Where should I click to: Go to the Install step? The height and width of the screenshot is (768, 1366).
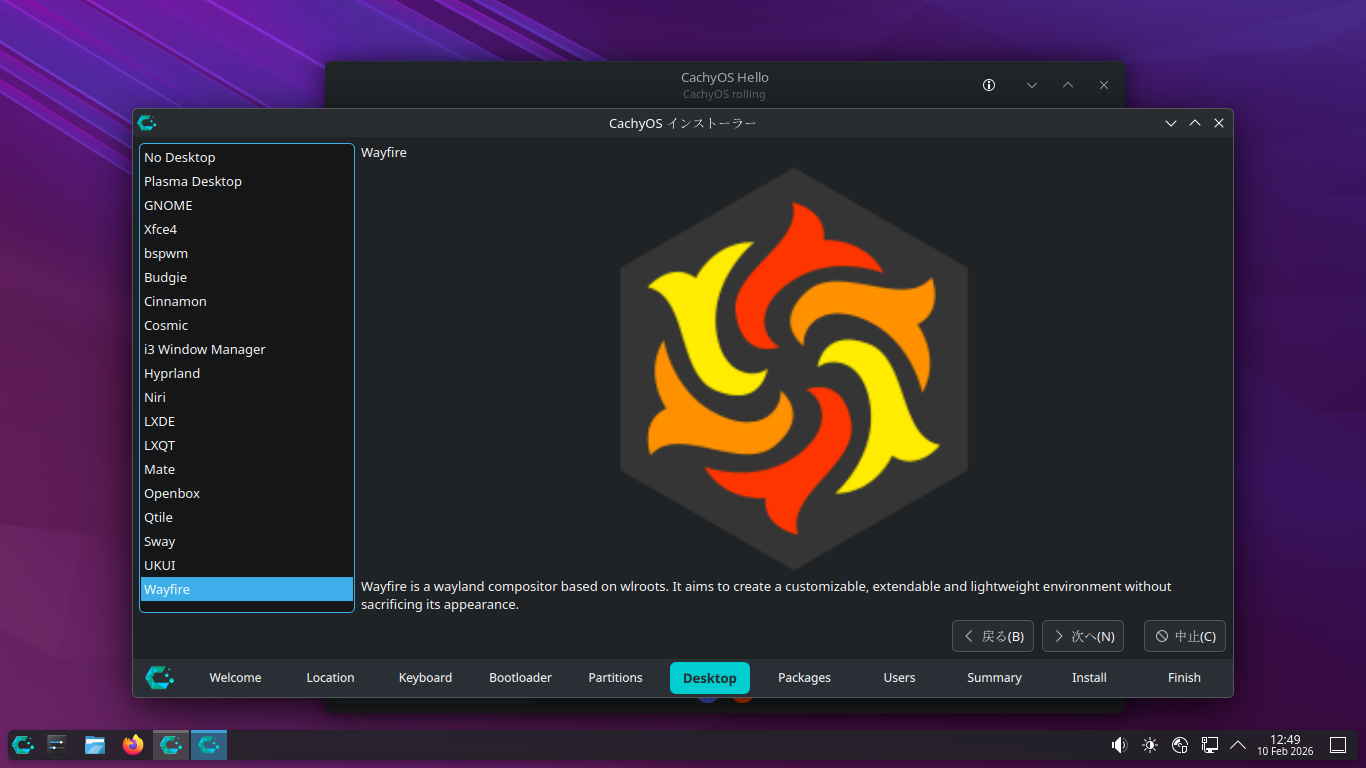(x=1089, y=678)
